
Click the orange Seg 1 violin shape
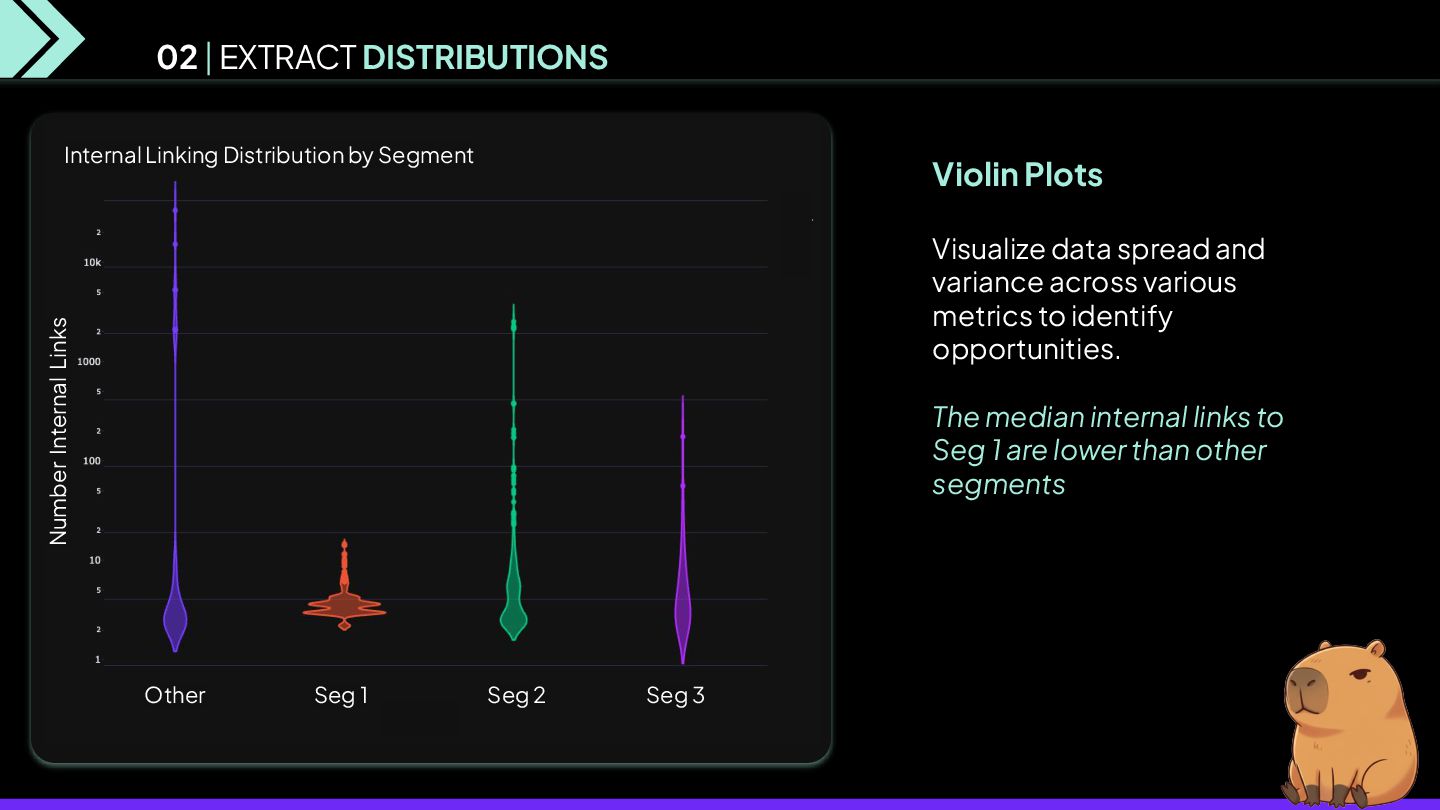pos(344,605)
